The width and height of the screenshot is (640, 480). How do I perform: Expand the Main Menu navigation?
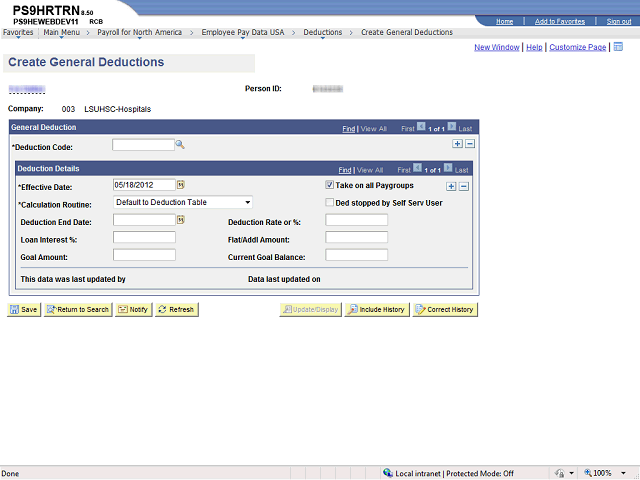click(62, 33)
